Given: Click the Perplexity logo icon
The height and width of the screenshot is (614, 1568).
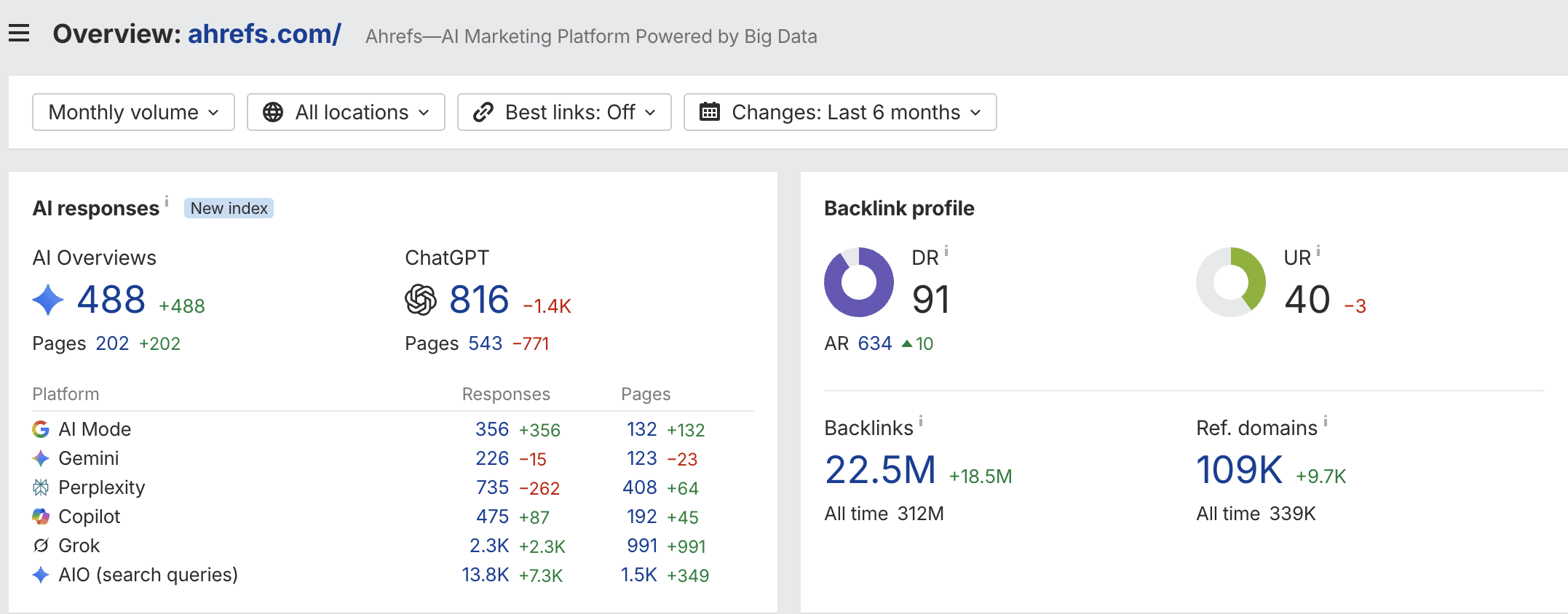Looking at the screenshot, I should click(x=41, y=487).
